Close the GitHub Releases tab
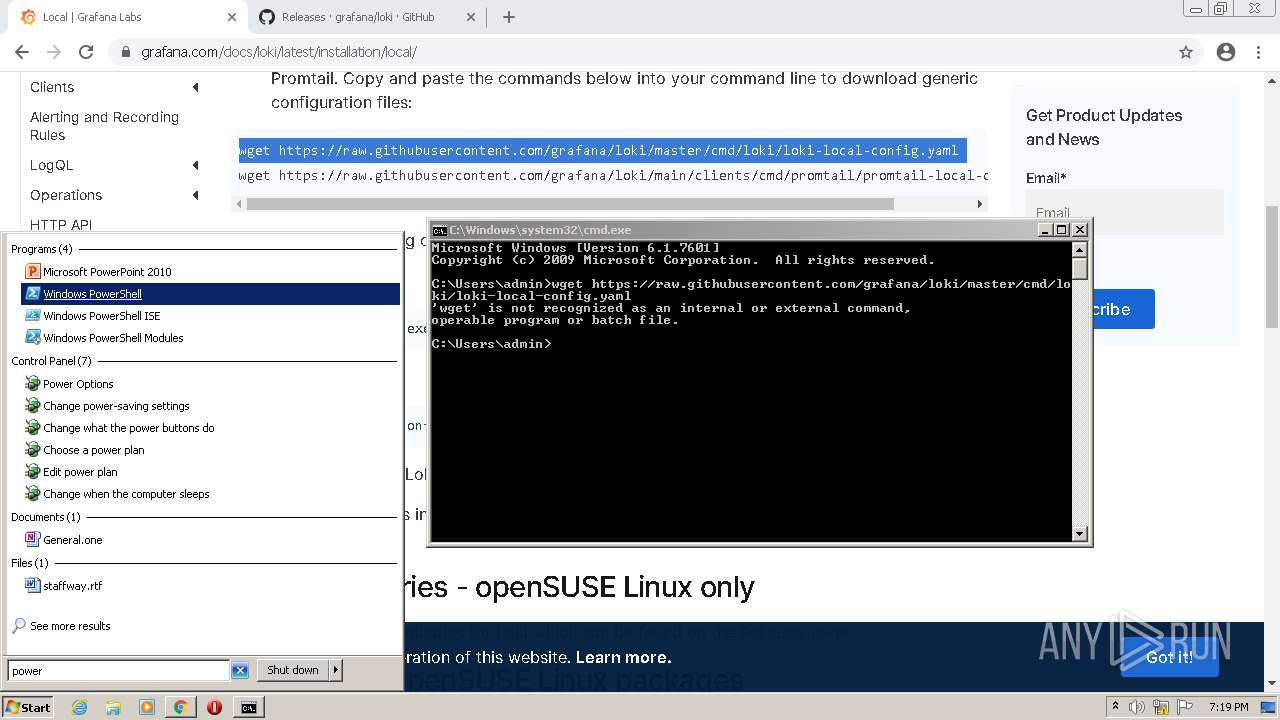Screen dimensions: 1280x720 coord(470,17)
